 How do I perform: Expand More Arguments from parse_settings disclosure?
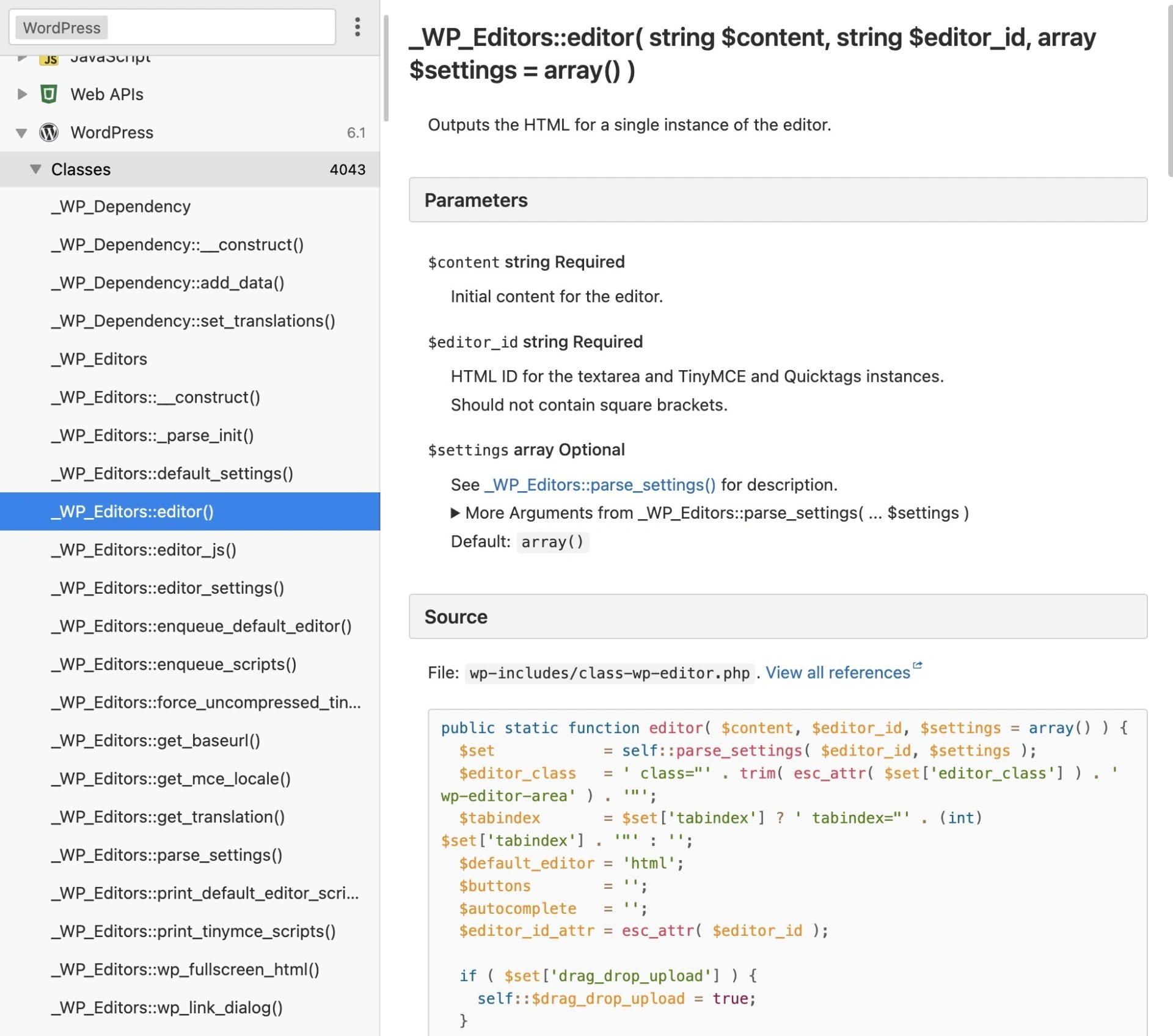click(x=455, y=513)
